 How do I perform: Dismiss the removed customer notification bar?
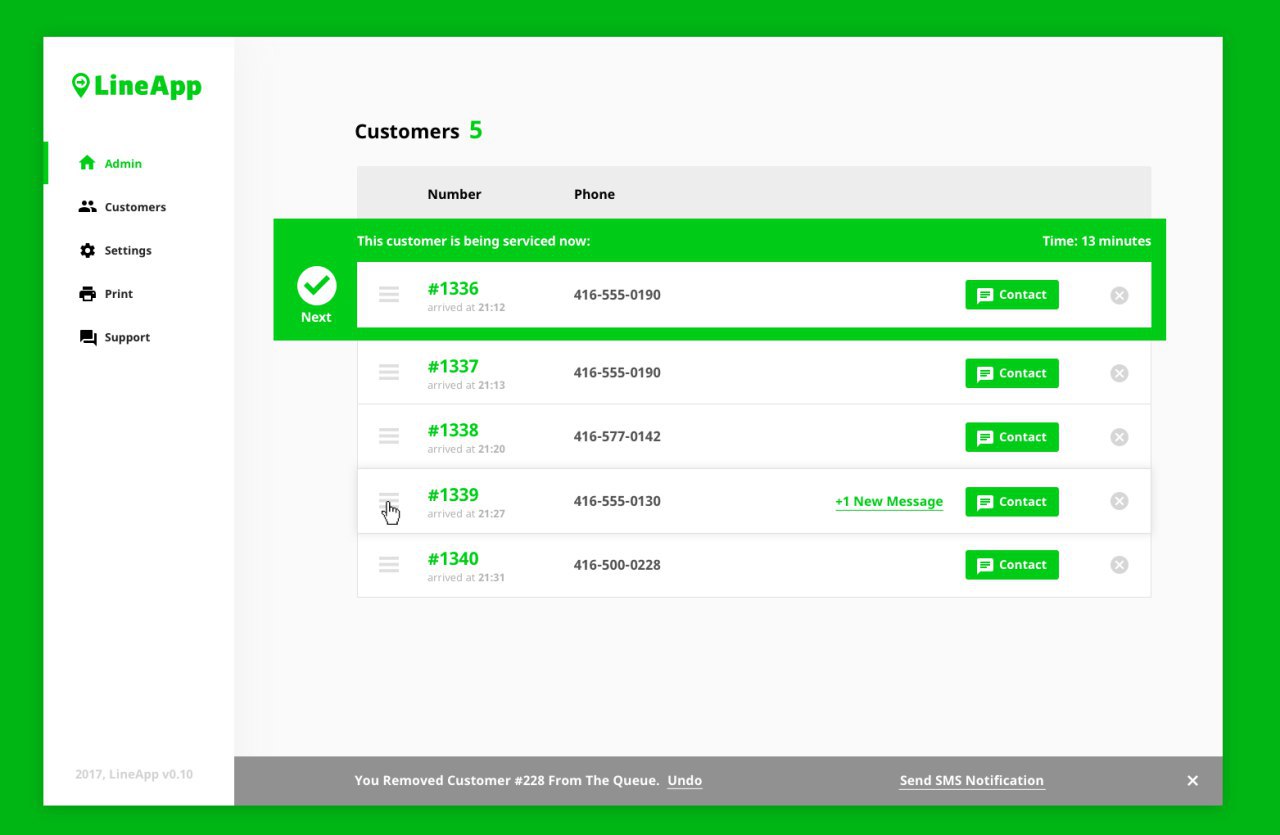[x=1192, y=781]
